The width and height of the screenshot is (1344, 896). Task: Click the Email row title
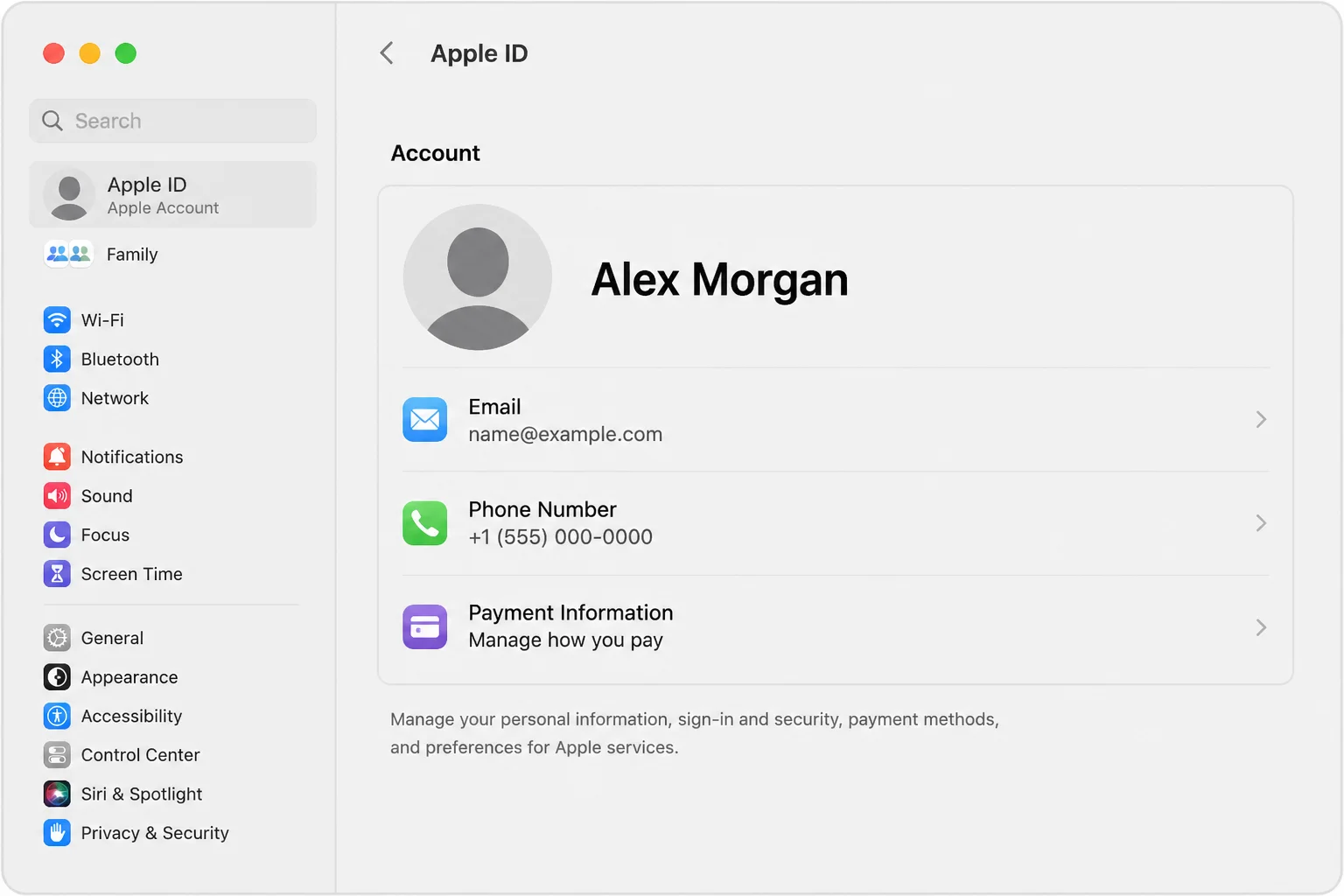point(494,407)
